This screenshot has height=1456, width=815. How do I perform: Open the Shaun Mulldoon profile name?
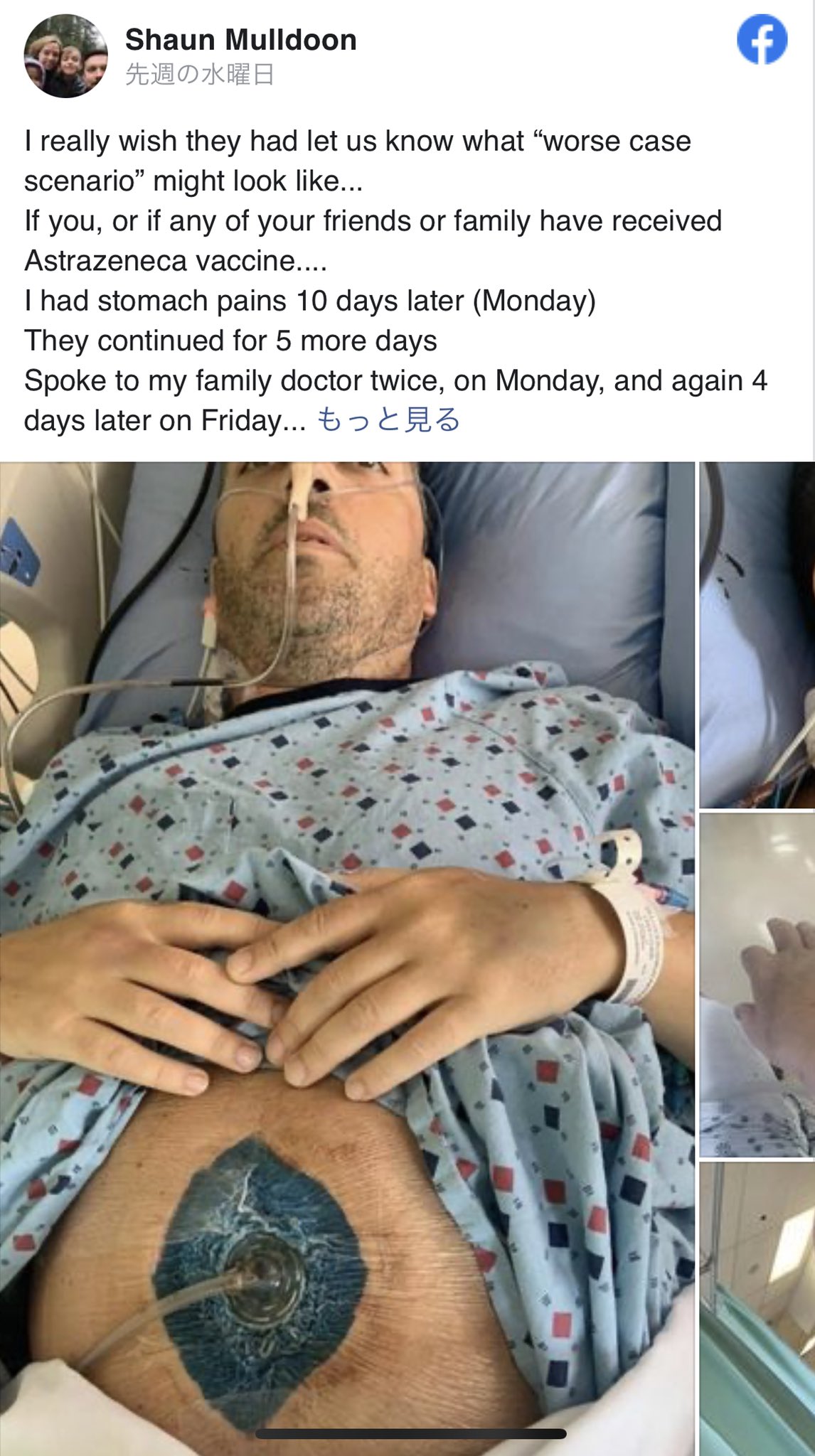pyautogui.click(x=241, y=40)
